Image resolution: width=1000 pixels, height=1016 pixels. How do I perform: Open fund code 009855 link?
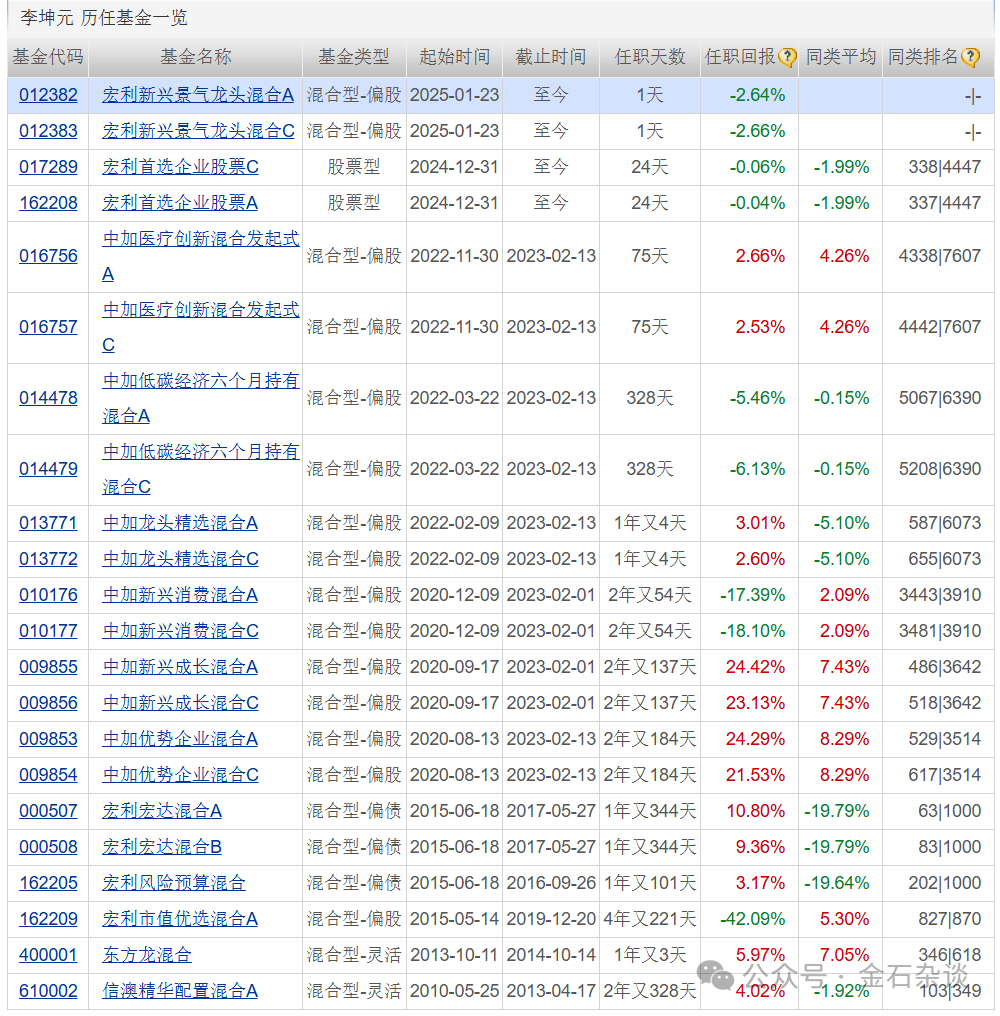49,667
